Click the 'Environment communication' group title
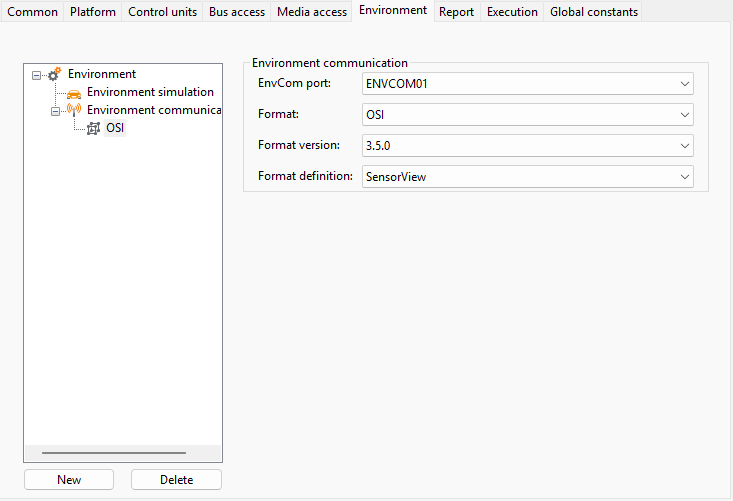Viewport: 733px width, 501px height. click(x=330, y=63)
